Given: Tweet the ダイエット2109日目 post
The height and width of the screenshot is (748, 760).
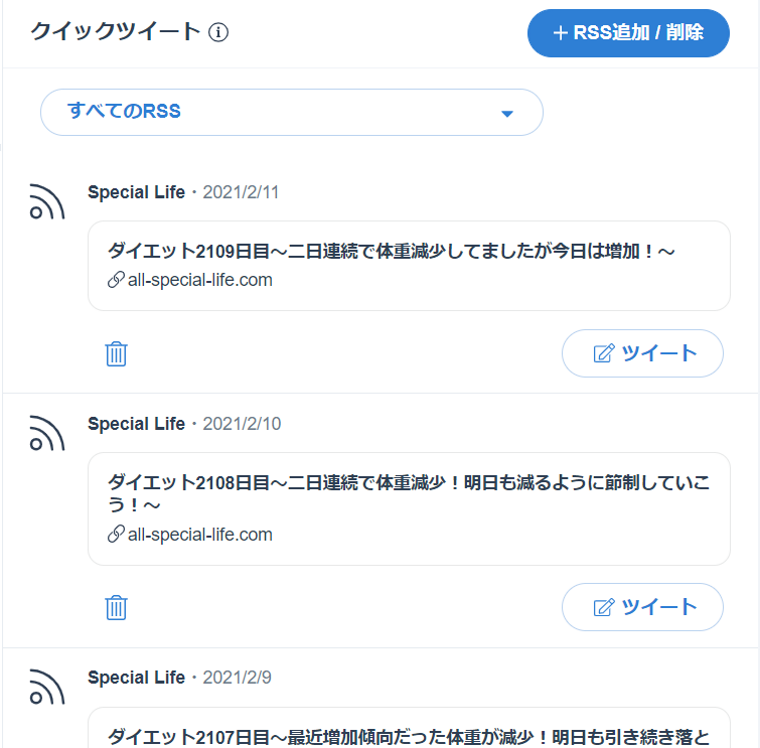Looking at the screenshot, I should tap(642, 353).
